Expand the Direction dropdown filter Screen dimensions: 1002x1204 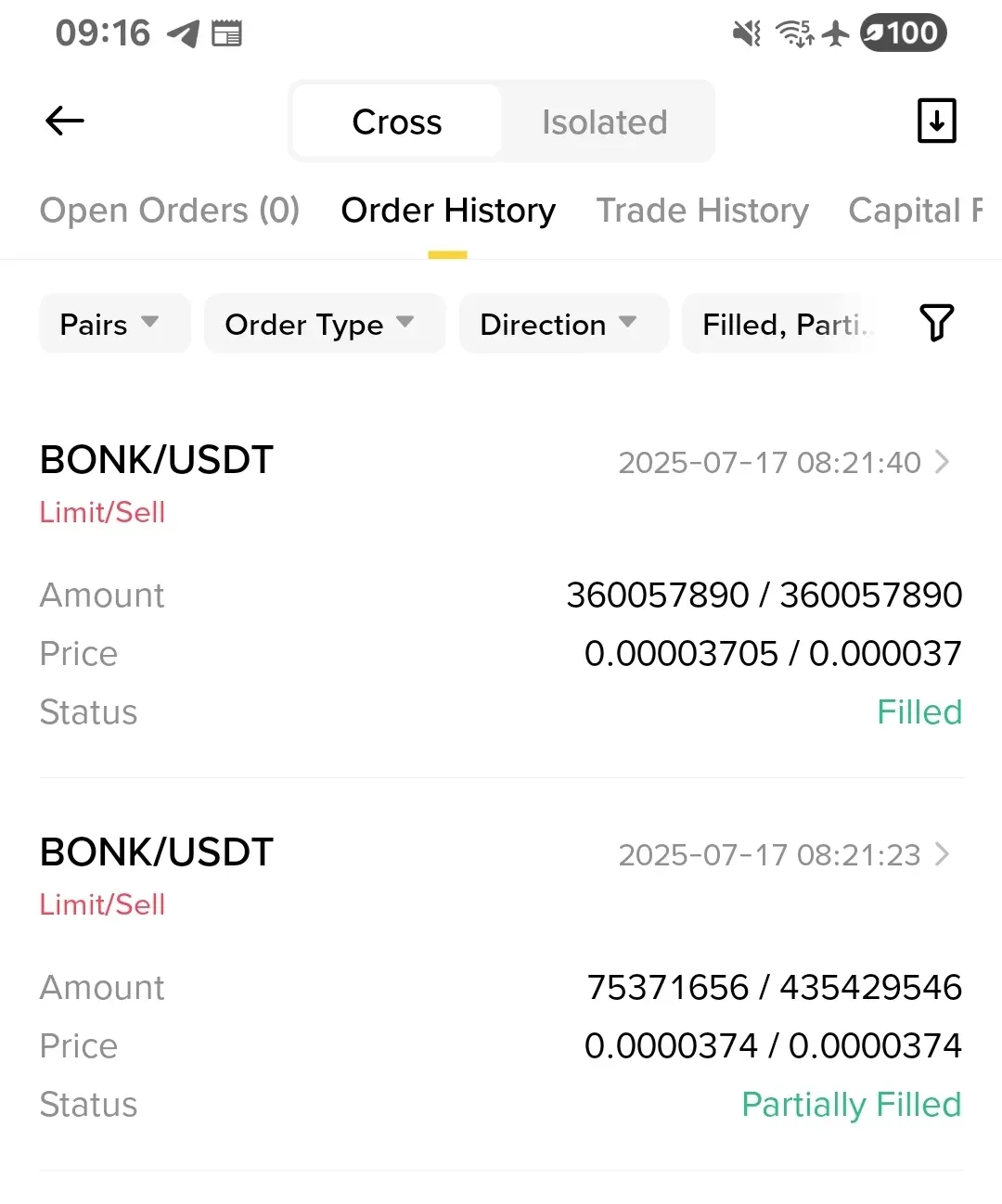coord(564,324)
